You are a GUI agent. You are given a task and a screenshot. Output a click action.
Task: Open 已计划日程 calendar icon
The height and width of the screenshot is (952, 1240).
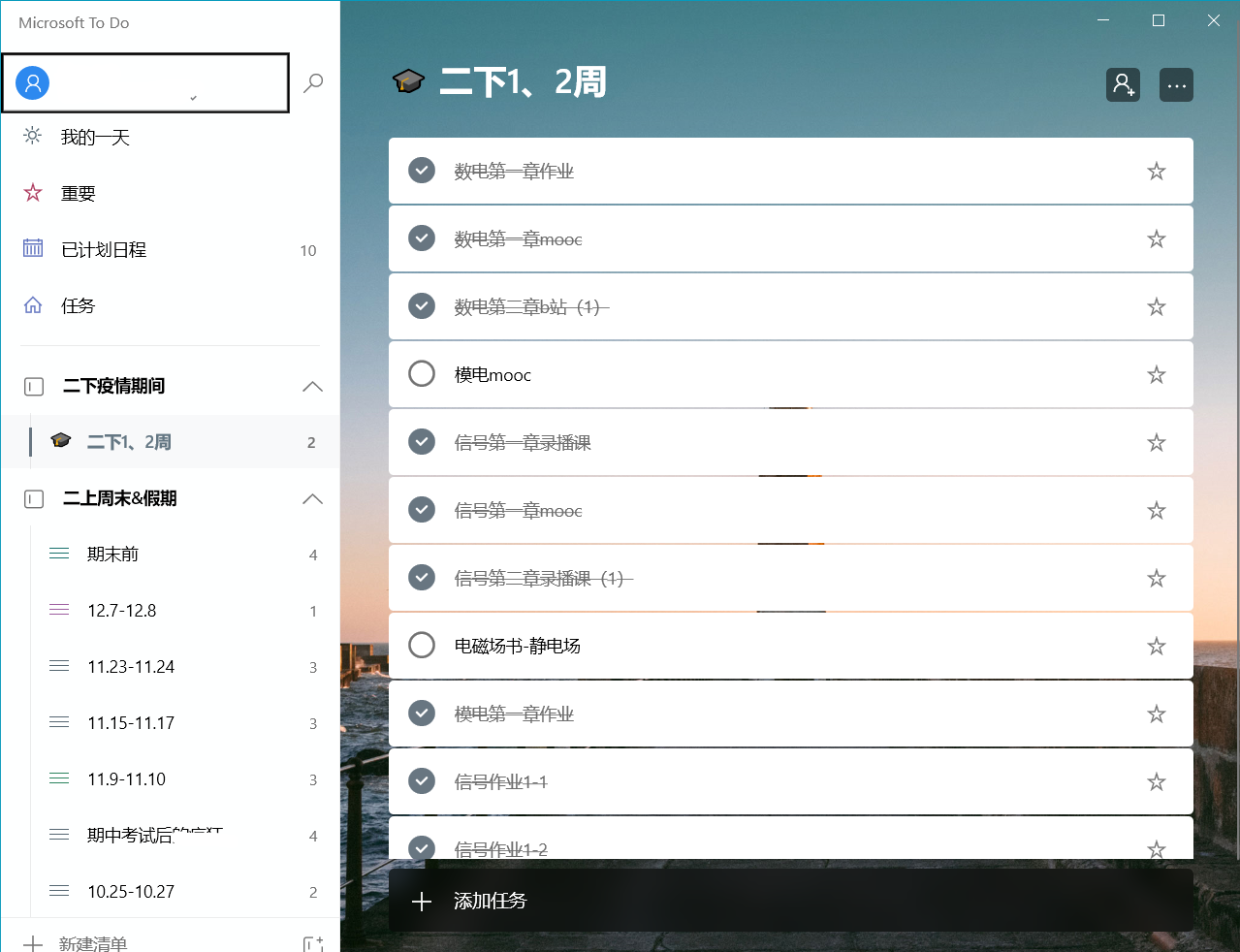(32, 249)
